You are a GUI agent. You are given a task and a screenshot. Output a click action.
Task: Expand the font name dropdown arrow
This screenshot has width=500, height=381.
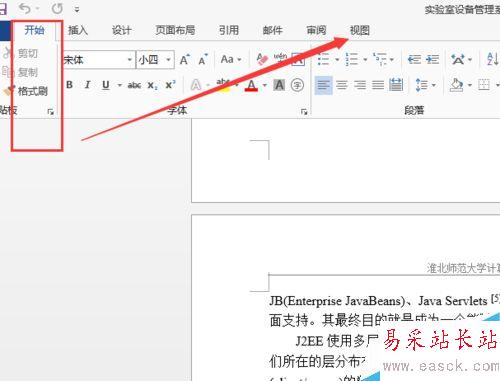(x=130, y=60)
